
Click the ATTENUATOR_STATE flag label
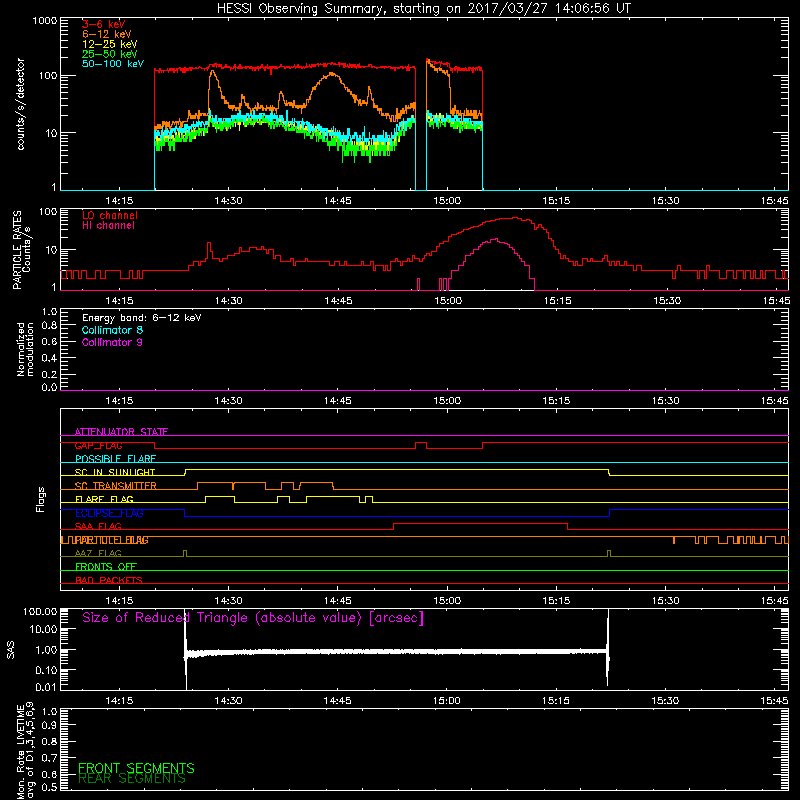click(x=121, y=432)
